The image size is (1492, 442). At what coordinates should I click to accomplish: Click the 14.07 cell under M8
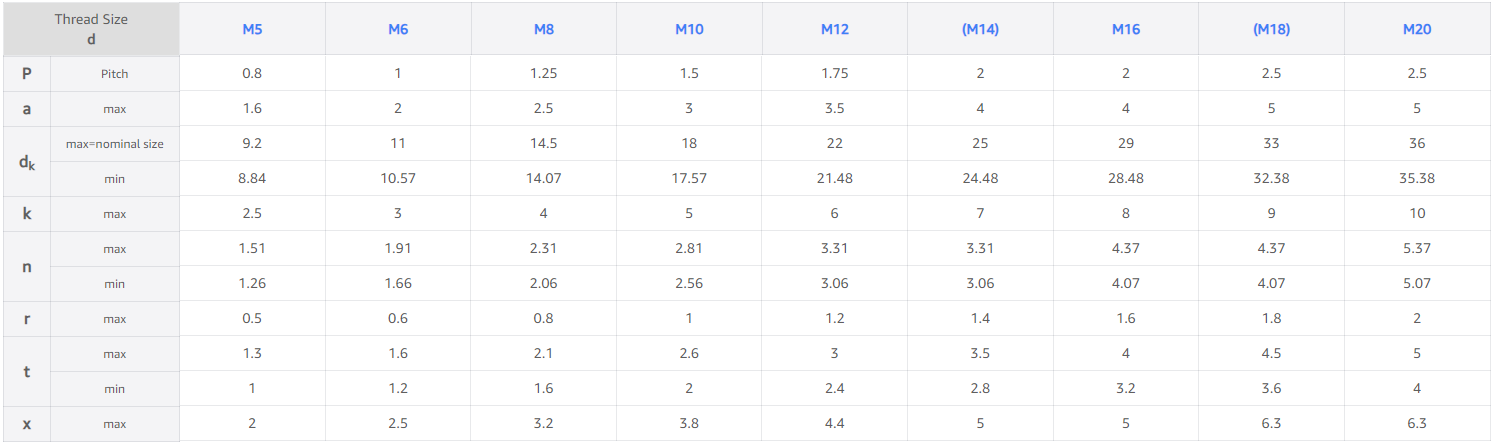coord(544,178)
